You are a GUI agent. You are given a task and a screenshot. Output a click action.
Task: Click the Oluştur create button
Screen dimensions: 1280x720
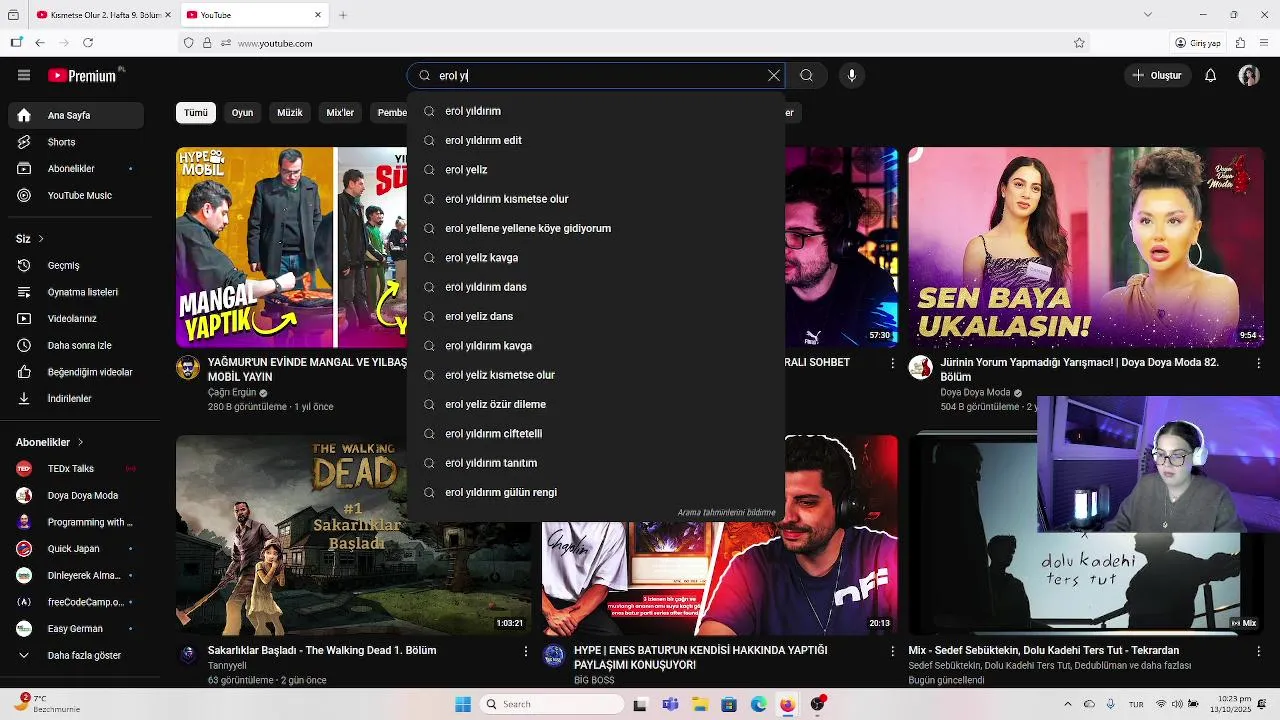point(1156,75)
